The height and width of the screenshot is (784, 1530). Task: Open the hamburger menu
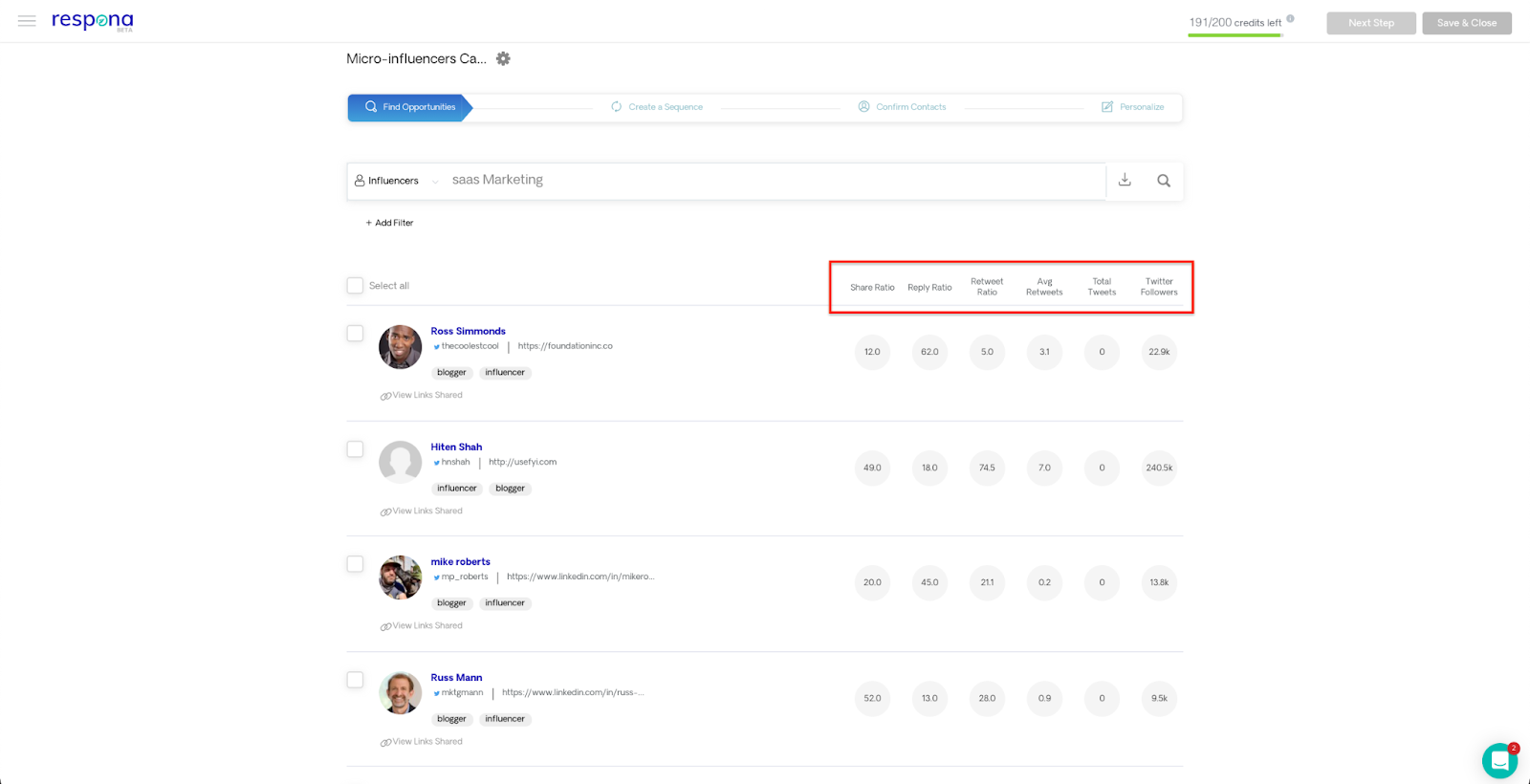[27, 20]
